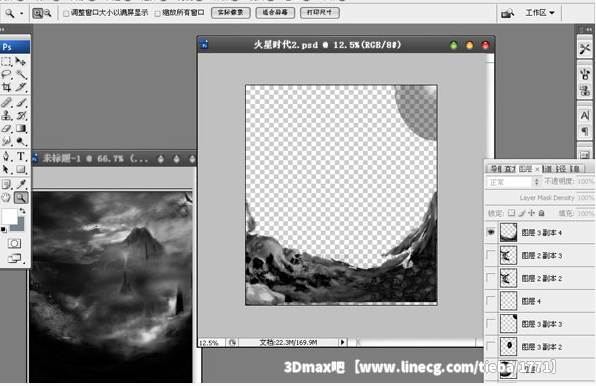The width and height of the screenshot is (596, 386).
Task: Select the Eyedropper tool
Action: pyautogui.click(x=21, y=184)
